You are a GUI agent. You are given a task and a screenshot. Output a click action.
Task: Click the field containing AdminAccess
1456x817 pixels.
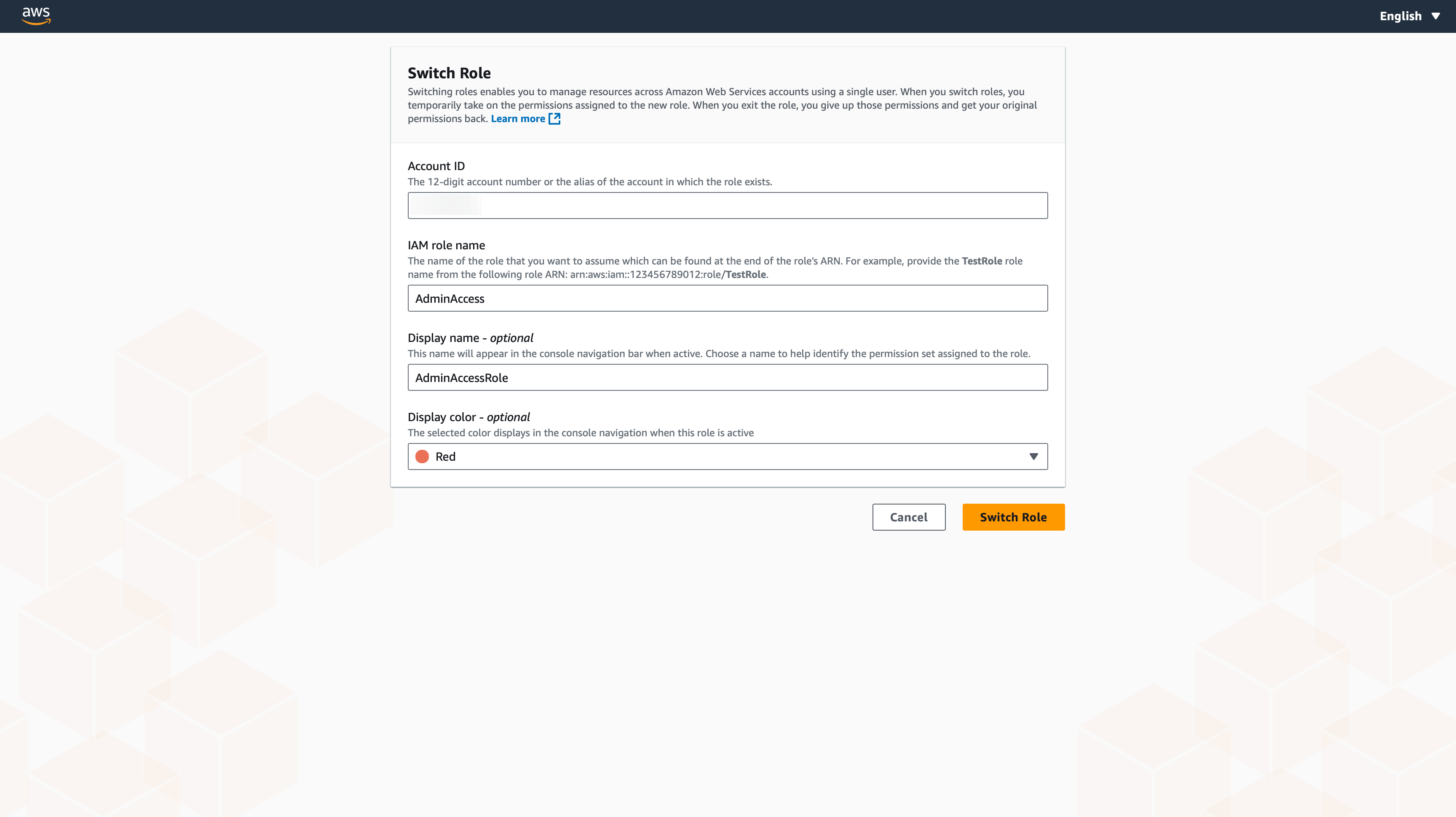pyautogui.click(x=727, y=298)
